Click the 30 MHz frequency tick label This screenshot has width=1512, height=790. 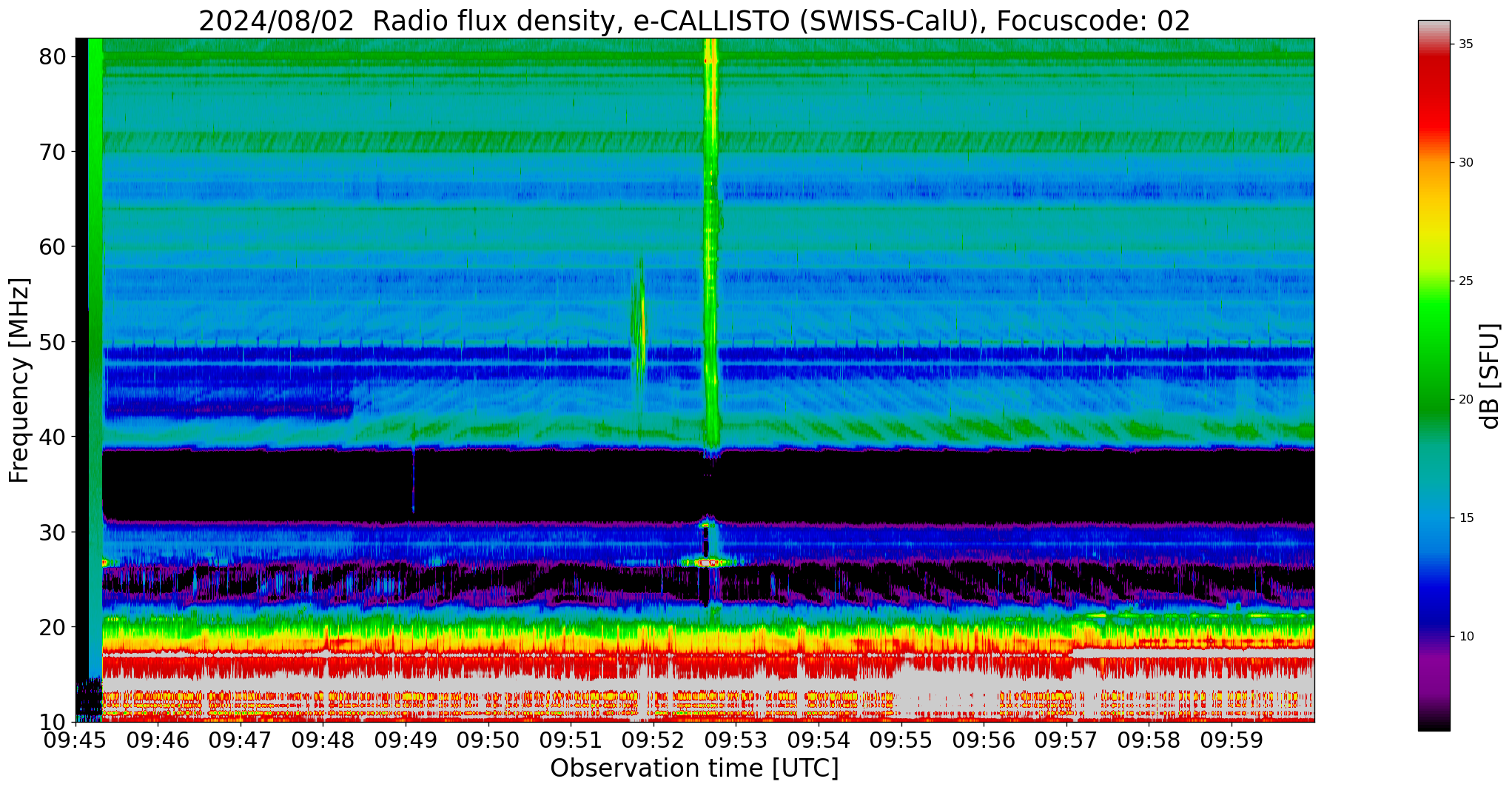[x=53, y=532]
